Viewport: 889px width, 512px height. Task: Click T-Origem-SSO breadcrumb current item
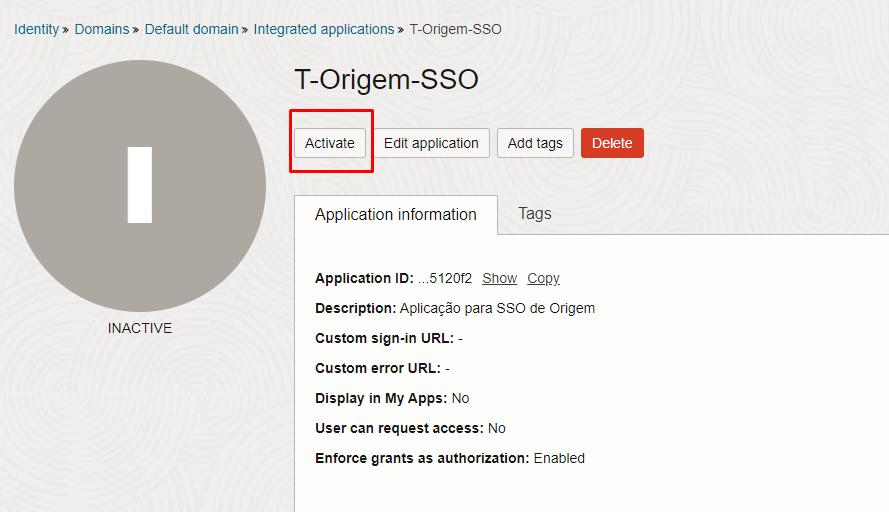(455, 29)
